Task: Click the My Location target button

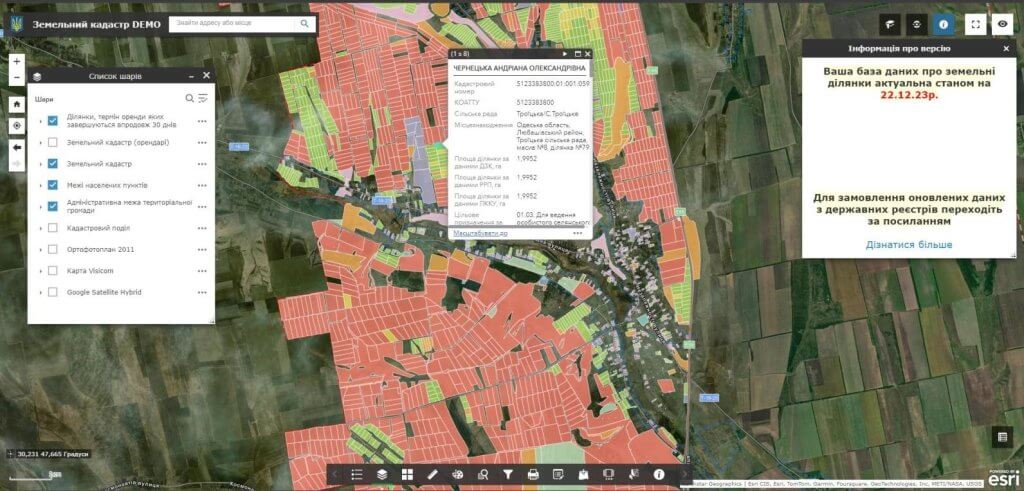Action: coord(17,126)
